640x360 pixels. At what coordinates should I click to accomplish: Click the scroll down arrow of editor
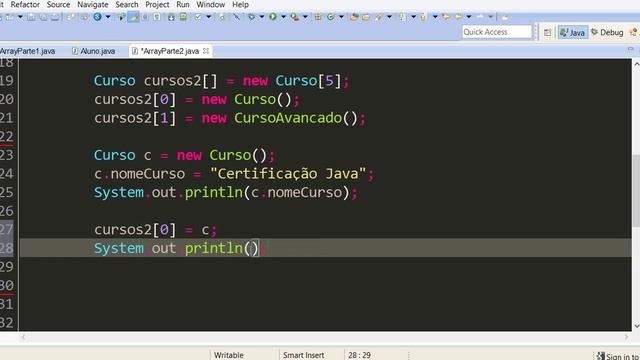(636, 326)
